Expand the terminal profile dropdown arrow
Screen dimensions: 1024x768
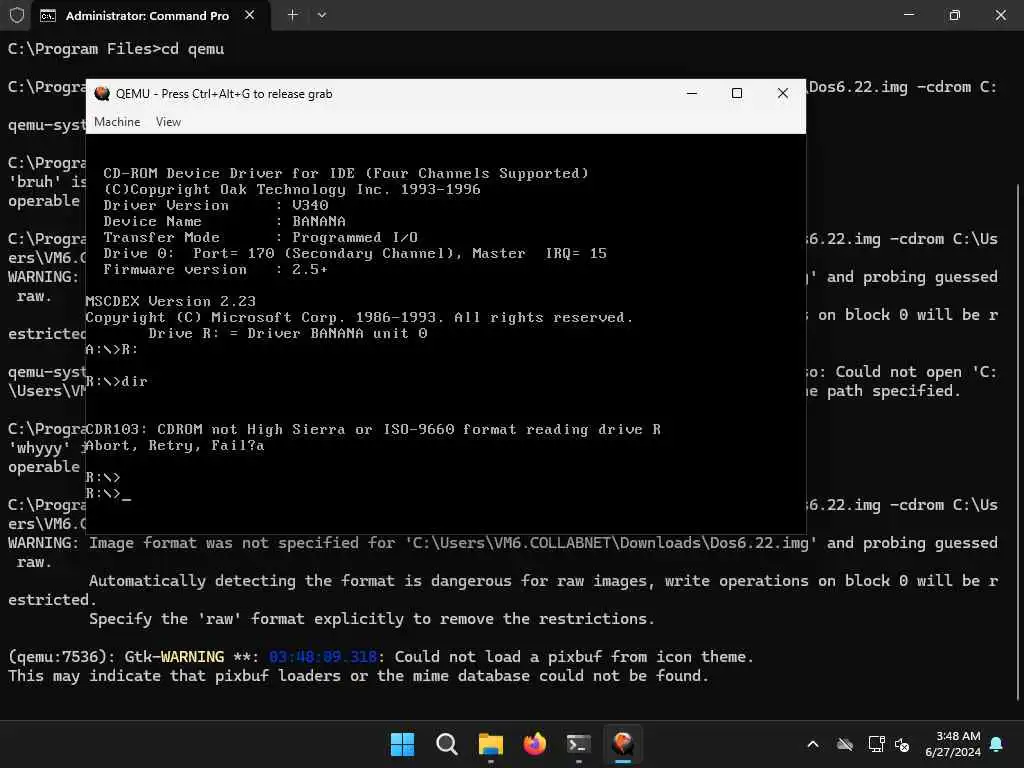[x=321, y=15]
